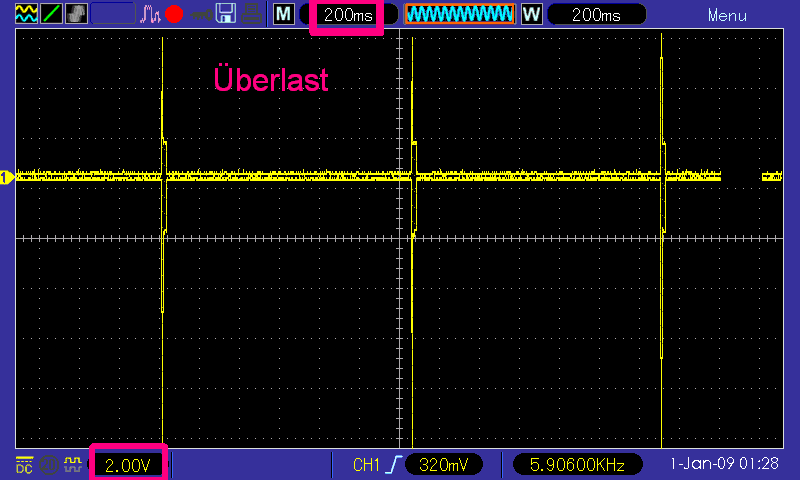Image resolution: width=800 pixels, height=480 pixels.
Task: Click the W window timebase icon
Action: click(x=531, y=14)
